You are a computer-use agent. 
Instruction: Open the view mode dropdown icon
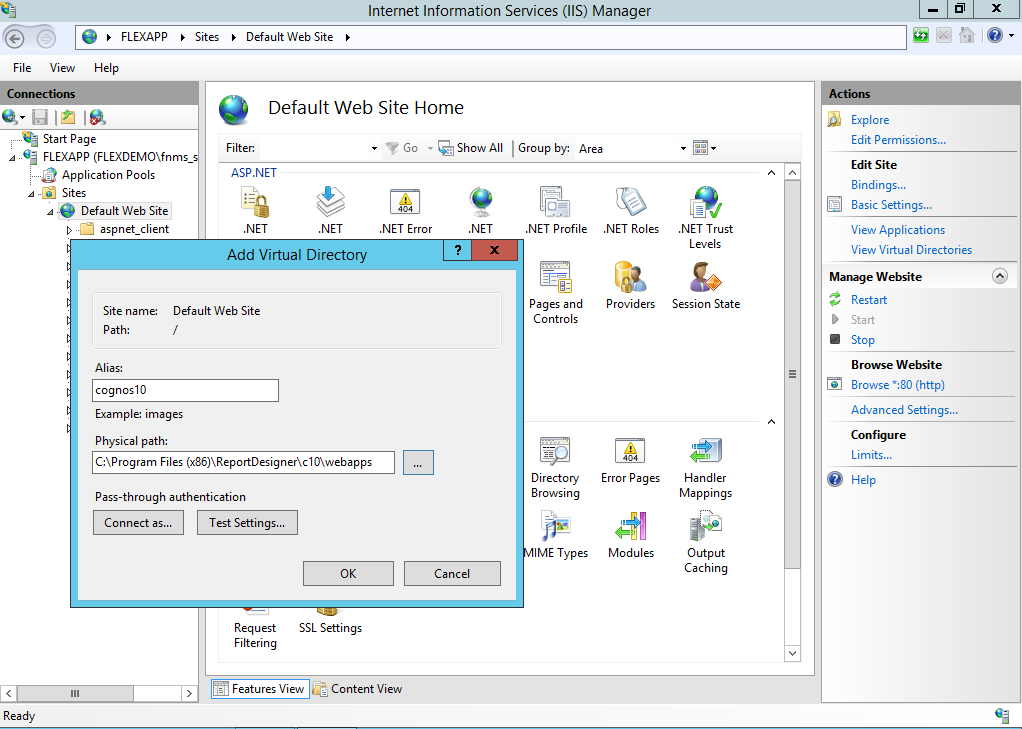705,148
